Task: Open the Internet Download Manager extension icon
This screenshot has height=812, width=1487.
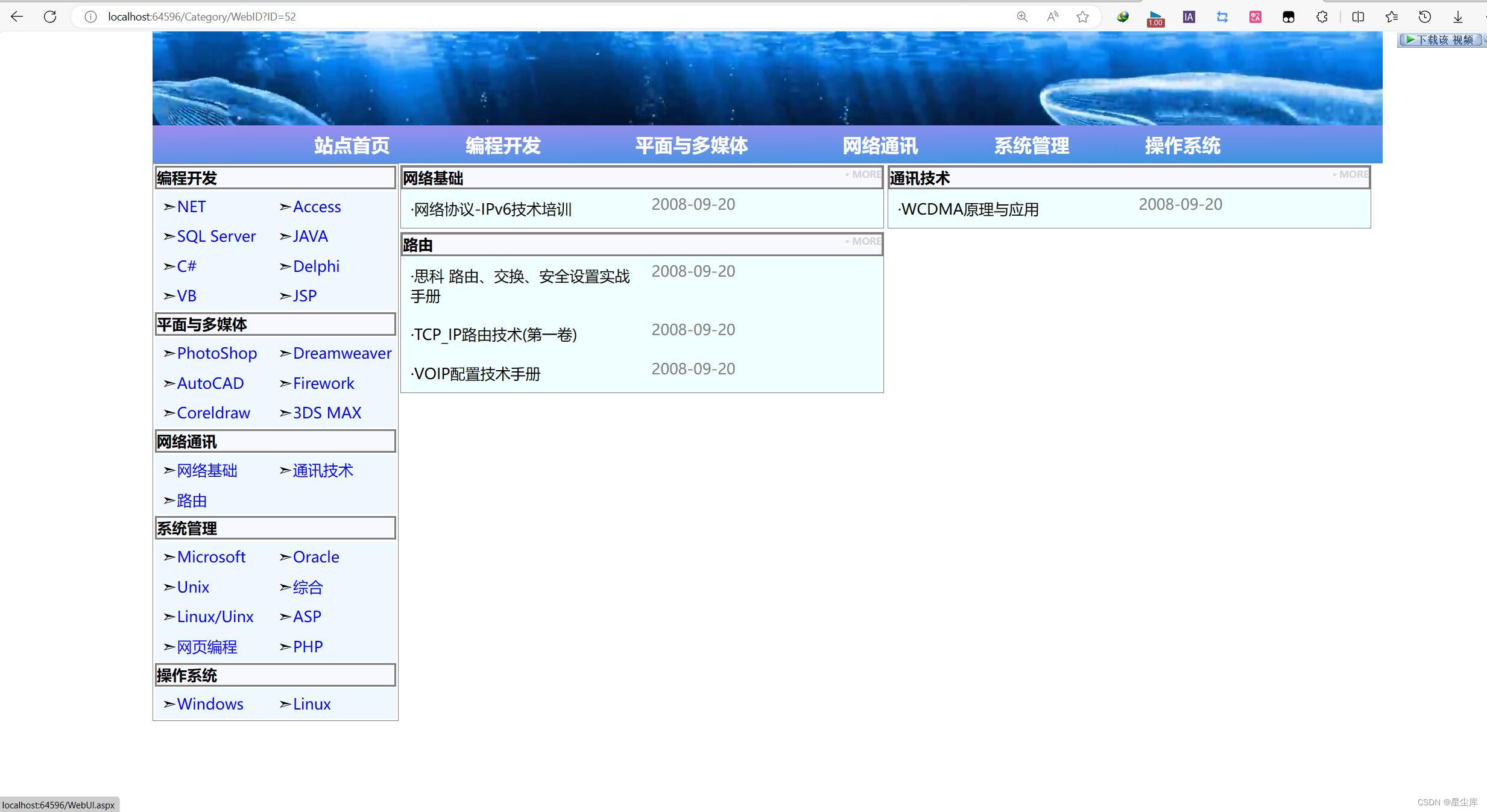Action: click(1123, 16)
